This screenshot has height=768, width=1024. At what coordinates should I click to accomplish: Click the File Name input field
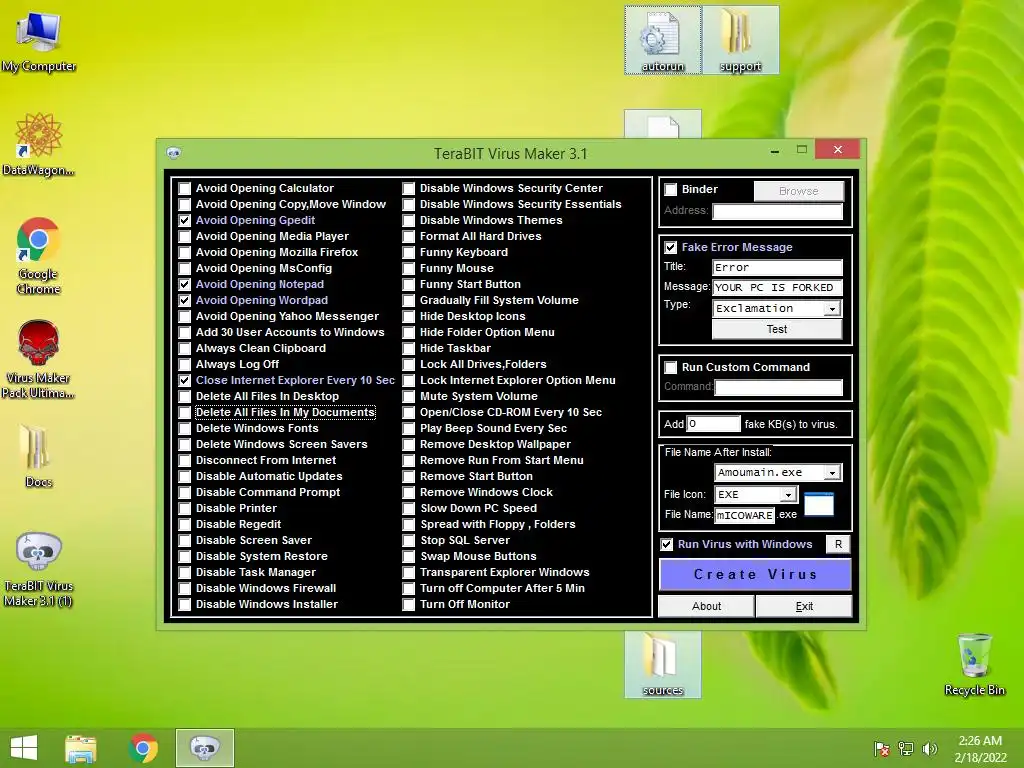pos(744,515)
